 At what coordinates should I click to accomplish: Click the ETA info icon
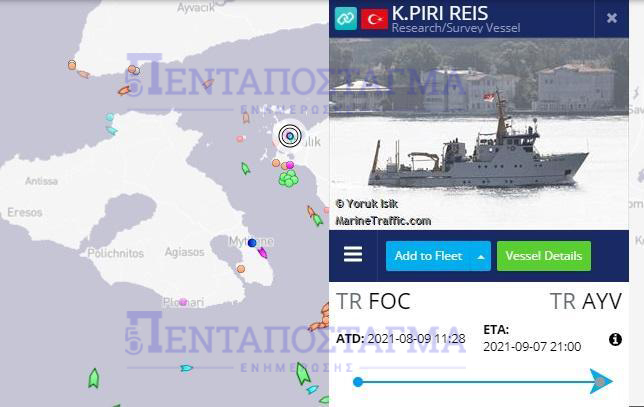click(x=615, y=339)
